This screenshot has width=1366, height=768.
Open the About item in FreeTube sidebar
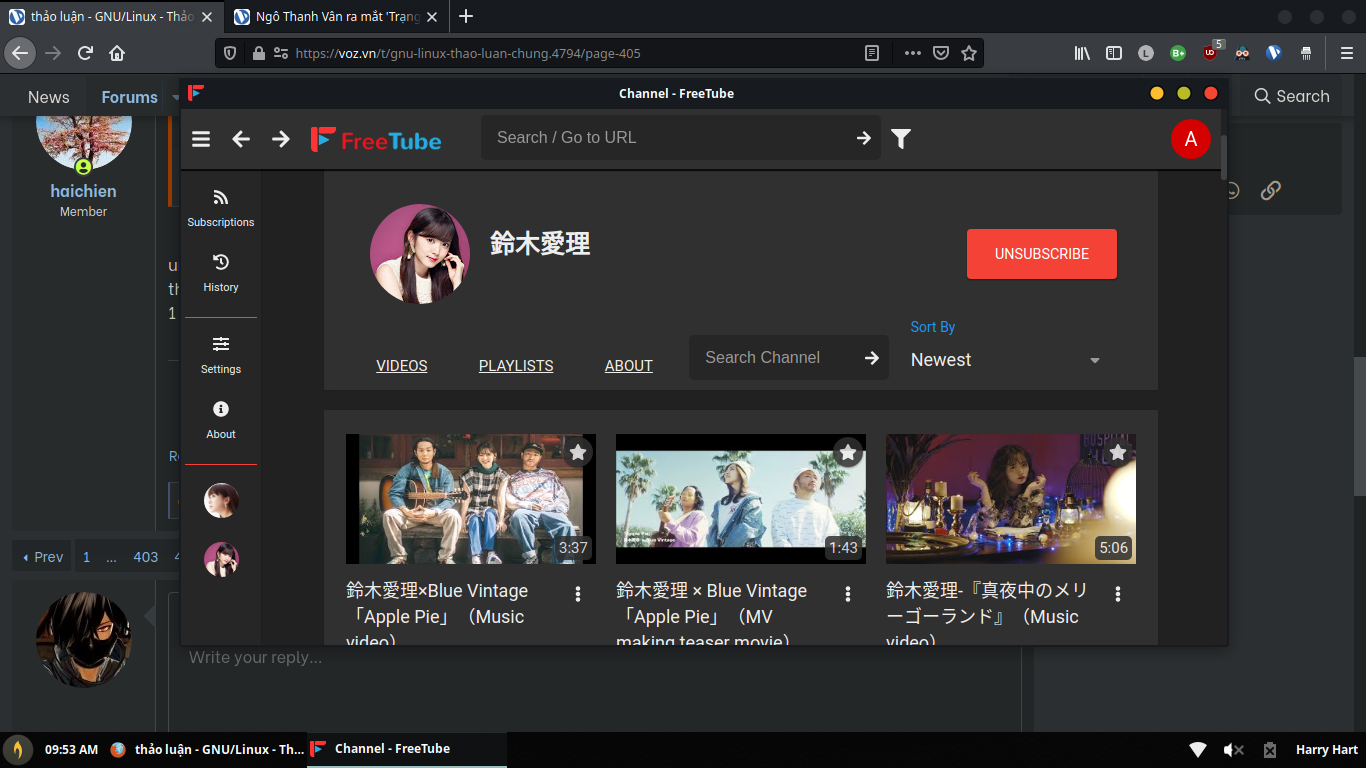coord(221,420)
